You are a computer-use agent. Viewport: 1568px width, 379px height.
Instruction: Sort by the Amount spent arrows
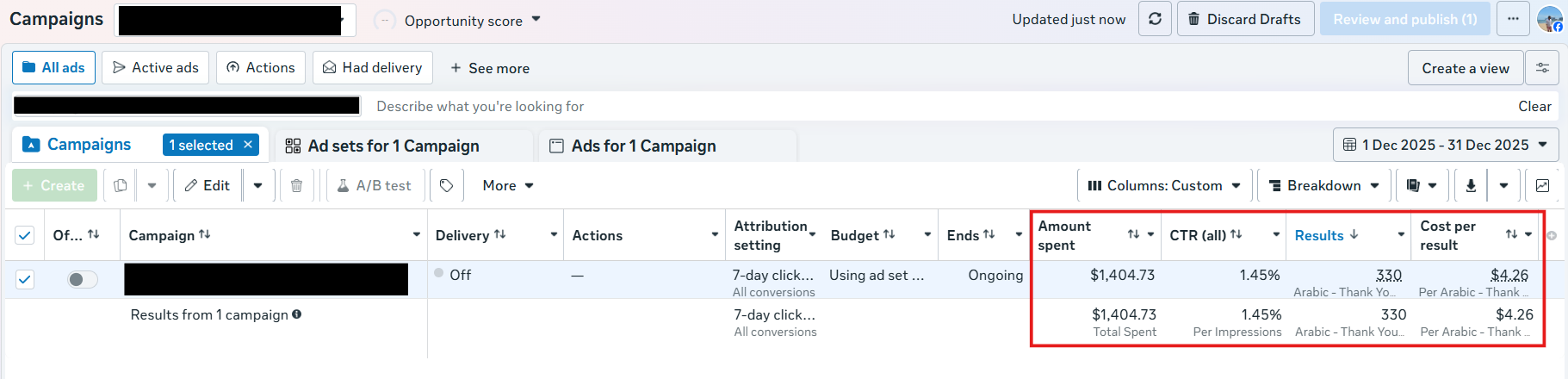click(x=1134, y=234)
